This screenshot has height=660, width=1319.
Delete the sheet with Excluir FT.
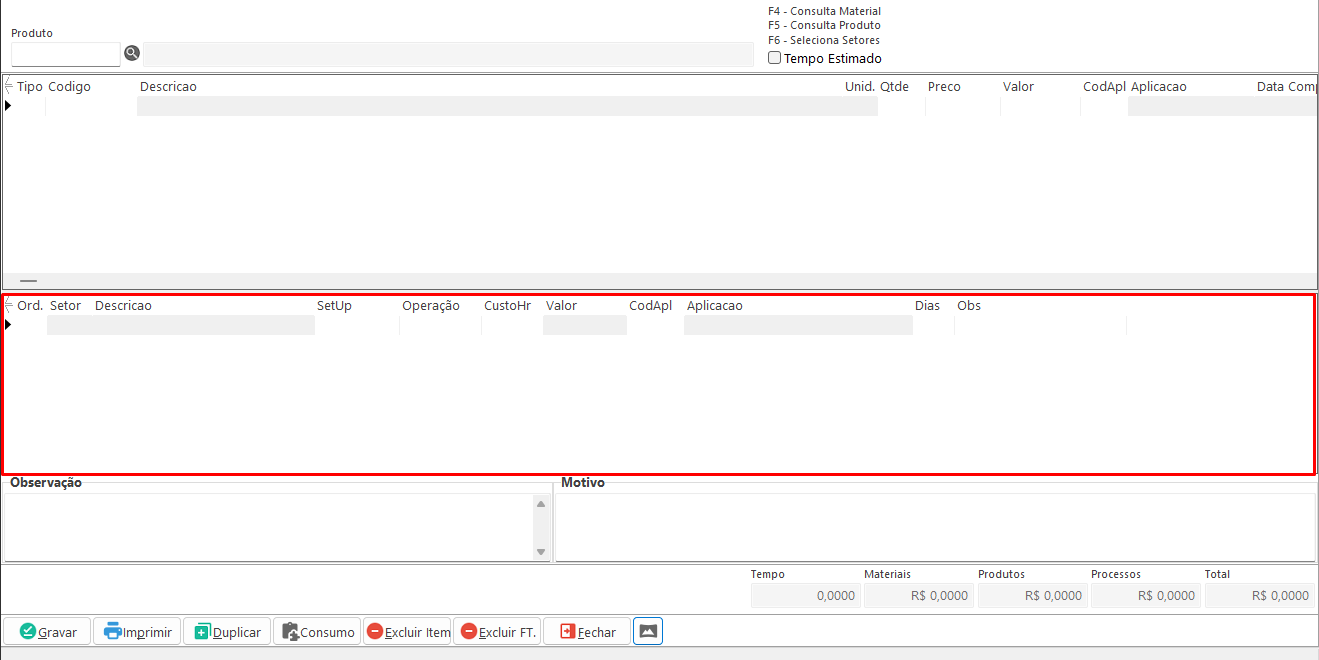coord(497,632)
